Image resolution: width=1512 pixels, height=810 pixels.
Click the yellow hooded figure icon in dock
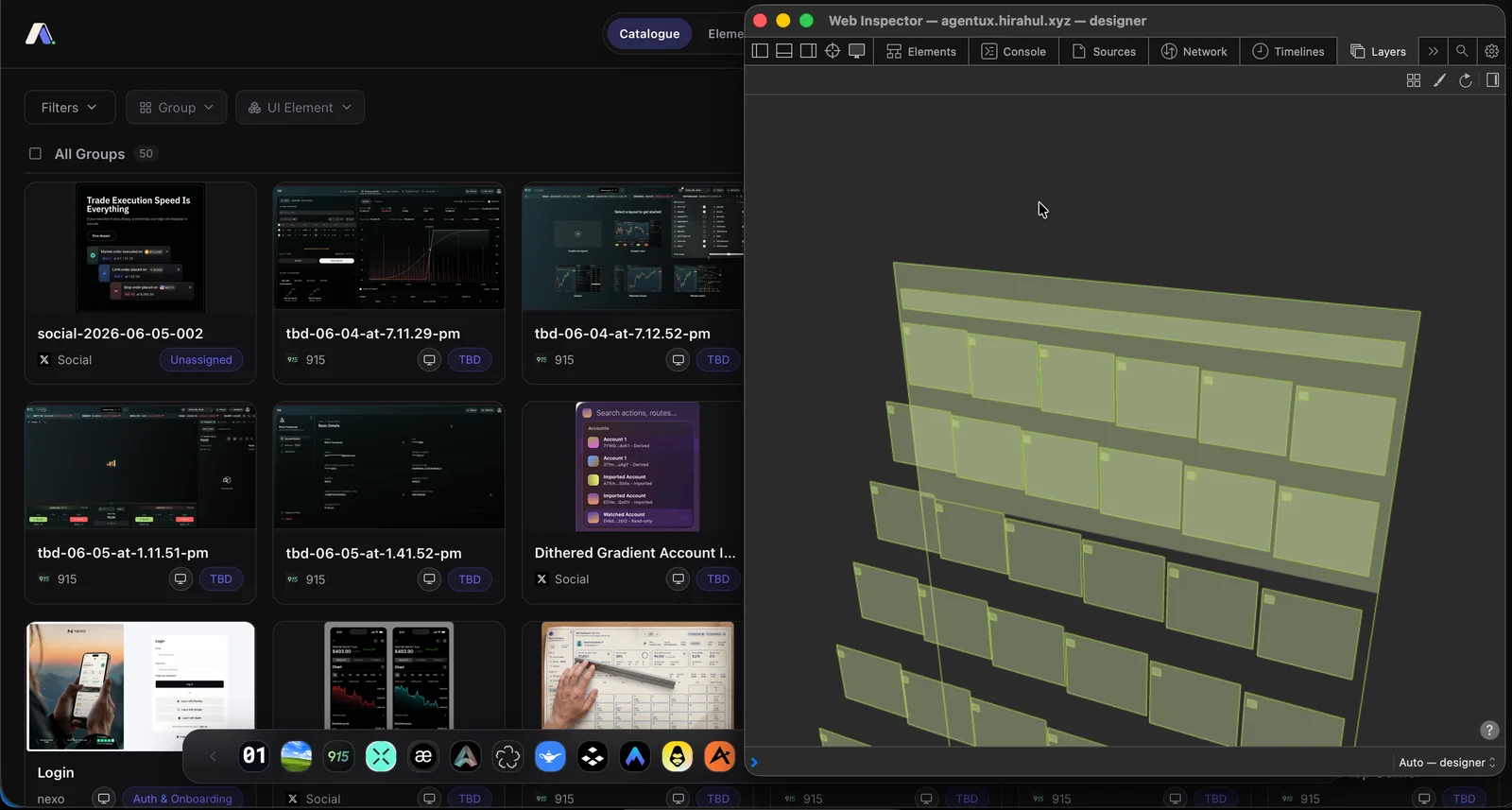(x=678, y=756)
